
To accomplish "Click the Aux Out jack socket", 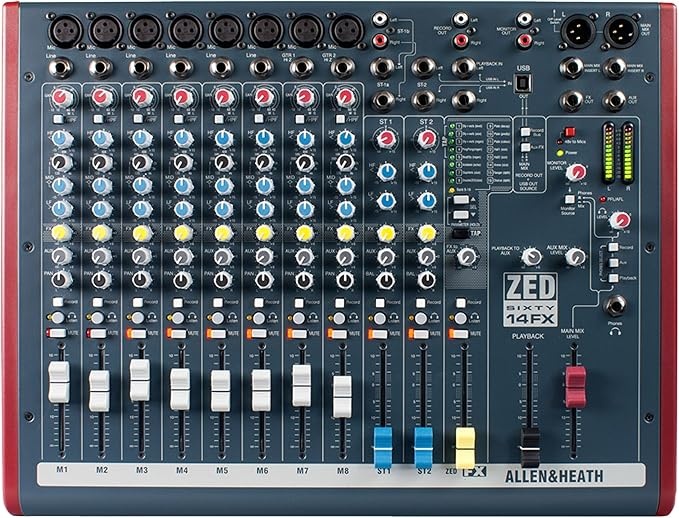I will [x=614, y=100].
